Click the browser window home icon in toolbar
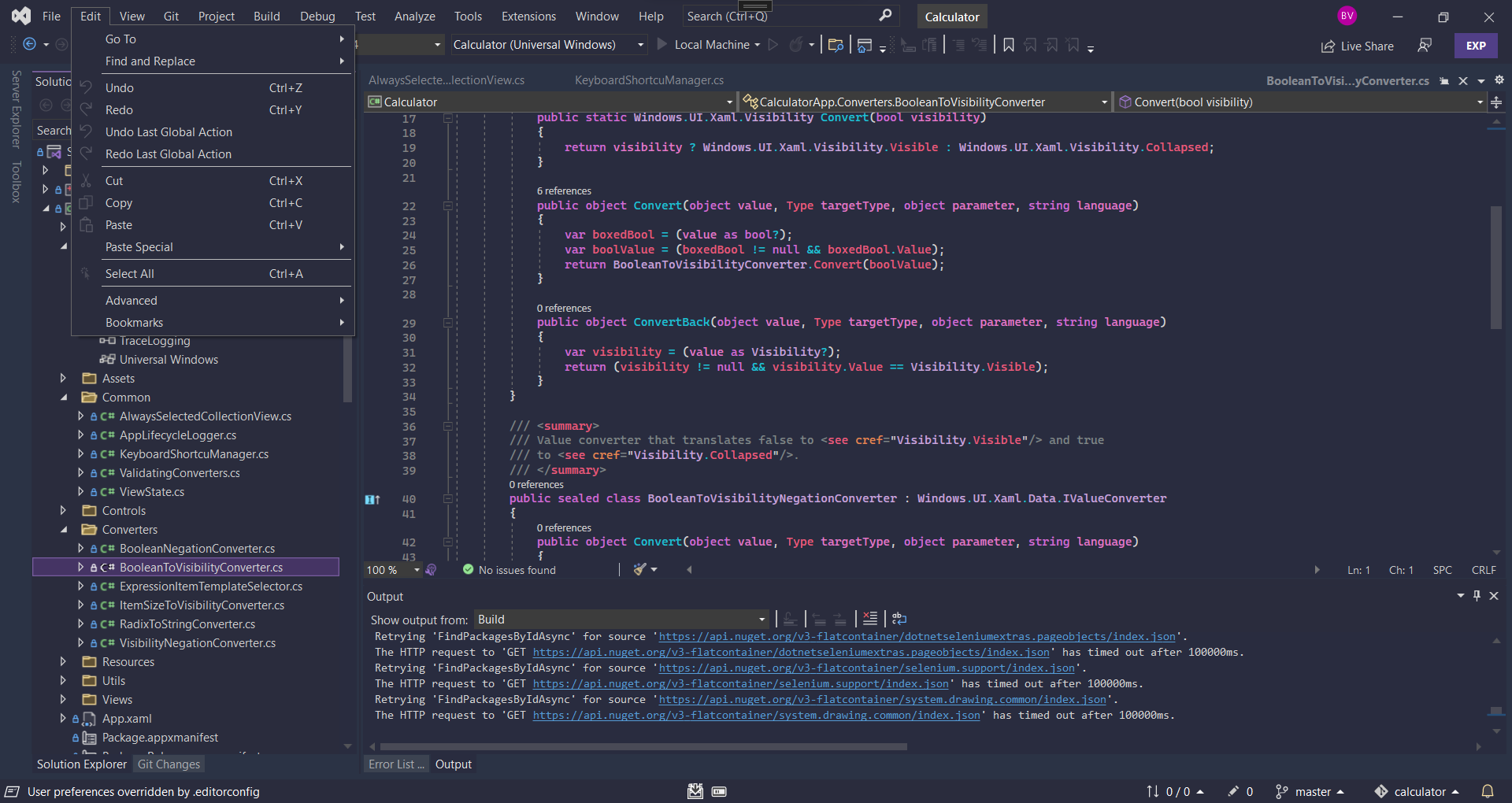The width and height of the screenshot is (1512, 803). [864, 45]
